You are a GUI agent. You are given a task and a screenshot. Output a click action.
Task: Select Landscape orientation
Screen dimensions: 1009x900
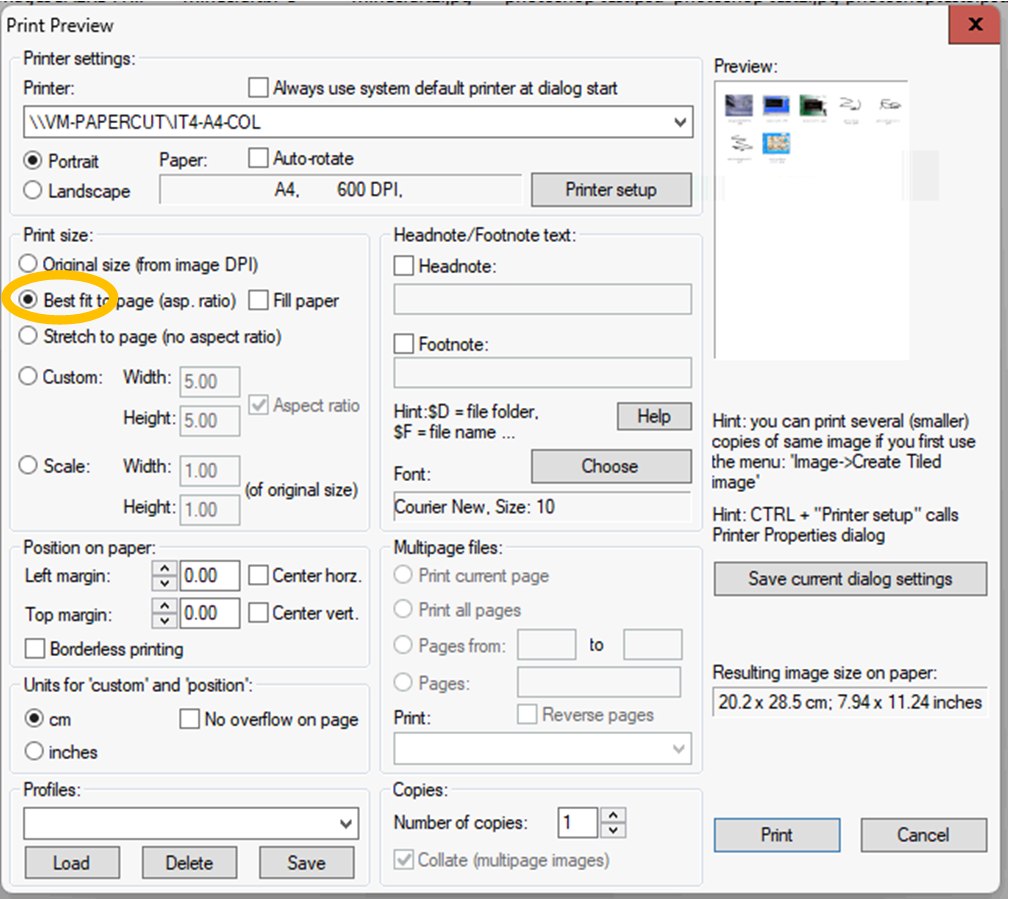[33, 190]
